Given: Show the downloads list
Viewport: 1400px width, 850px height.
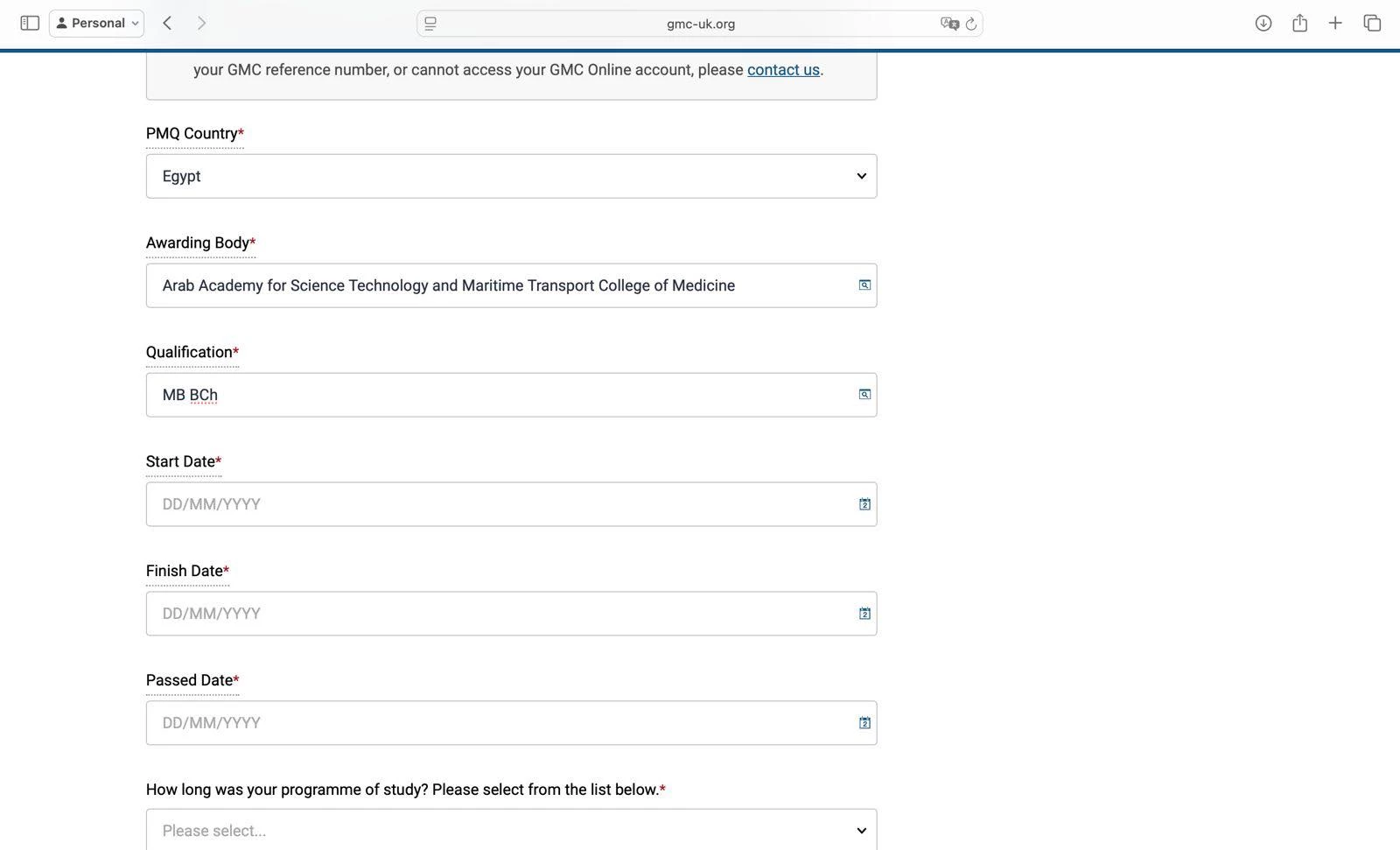Looking at the screenshot, I should click(x=1263, y=24).
